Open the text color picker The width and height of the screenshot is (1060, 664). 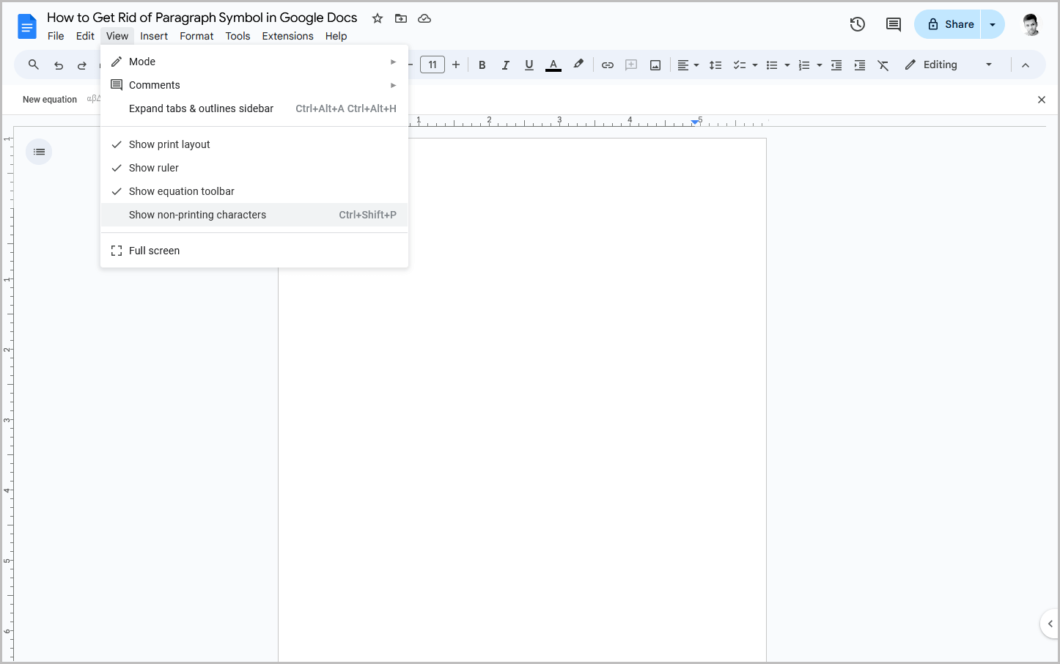click(553, 65)
